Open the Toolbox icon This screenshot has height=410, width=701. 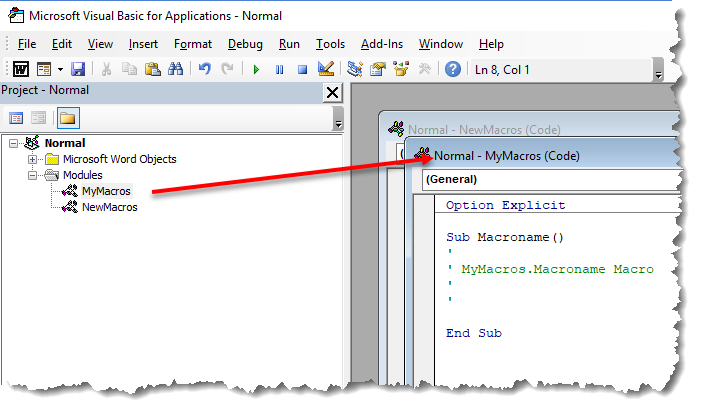tap(424, 69)
